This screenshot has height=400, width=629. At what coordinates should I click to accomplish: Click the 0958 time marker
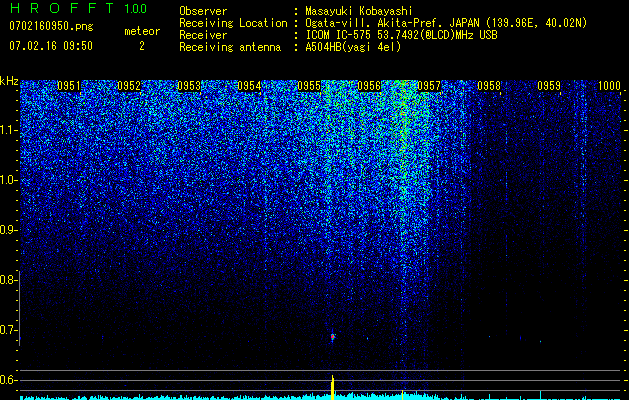489,86
